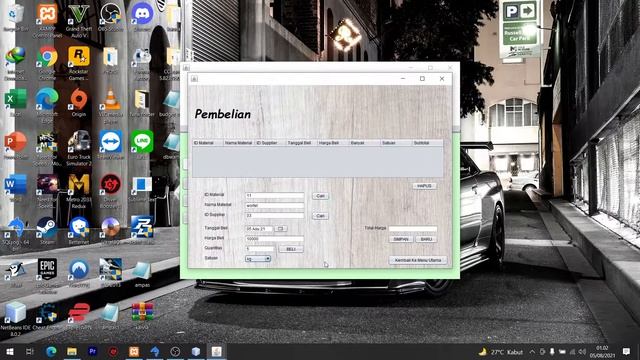Click the ID Material input field

click(x=275, y=196)
